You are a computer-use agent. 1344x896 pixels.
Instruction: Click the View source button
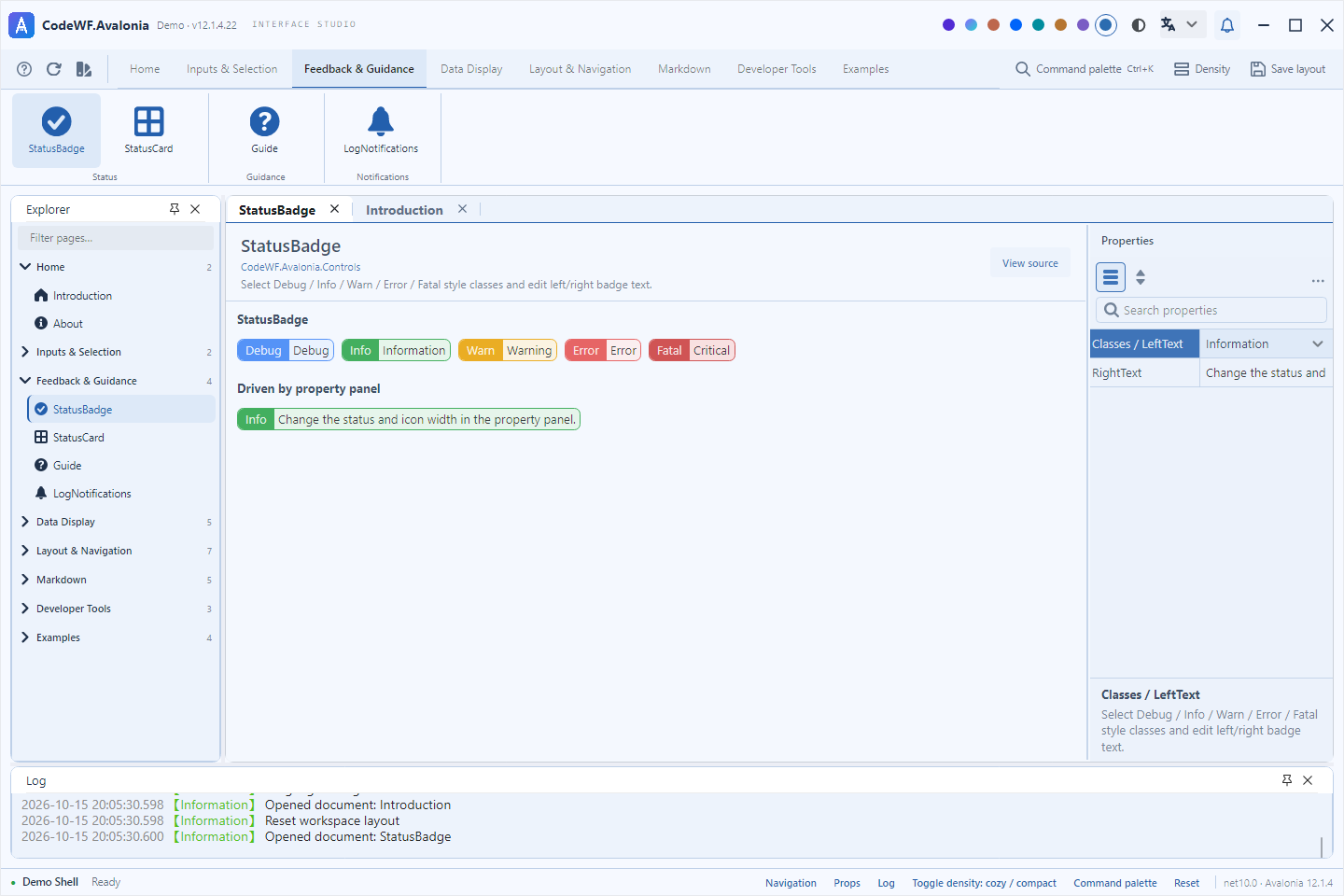(1030, 263)
